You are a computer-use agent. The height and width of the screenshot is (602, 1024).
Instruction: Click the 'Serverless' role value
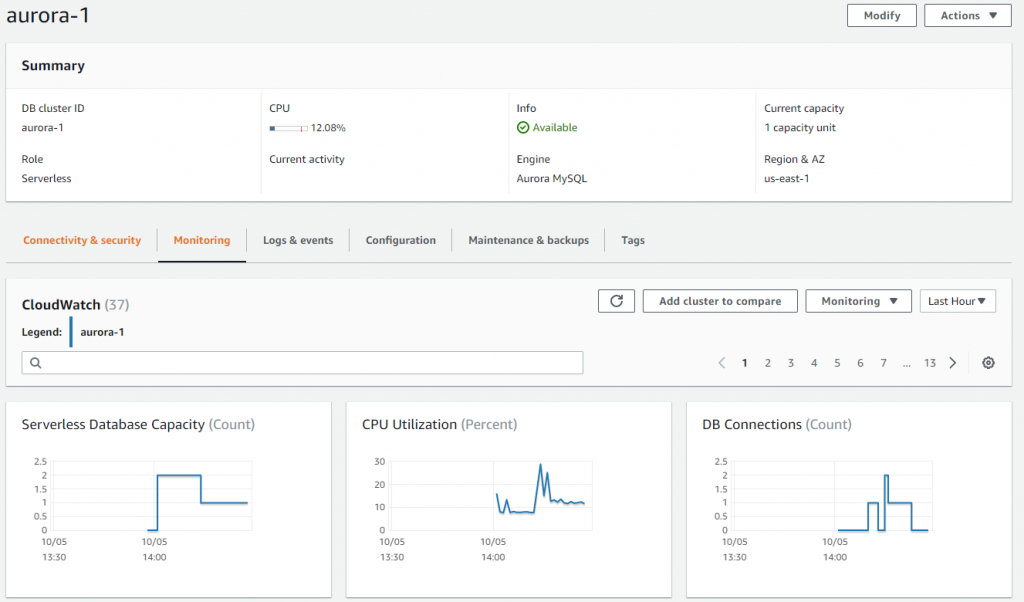(46, 178)
